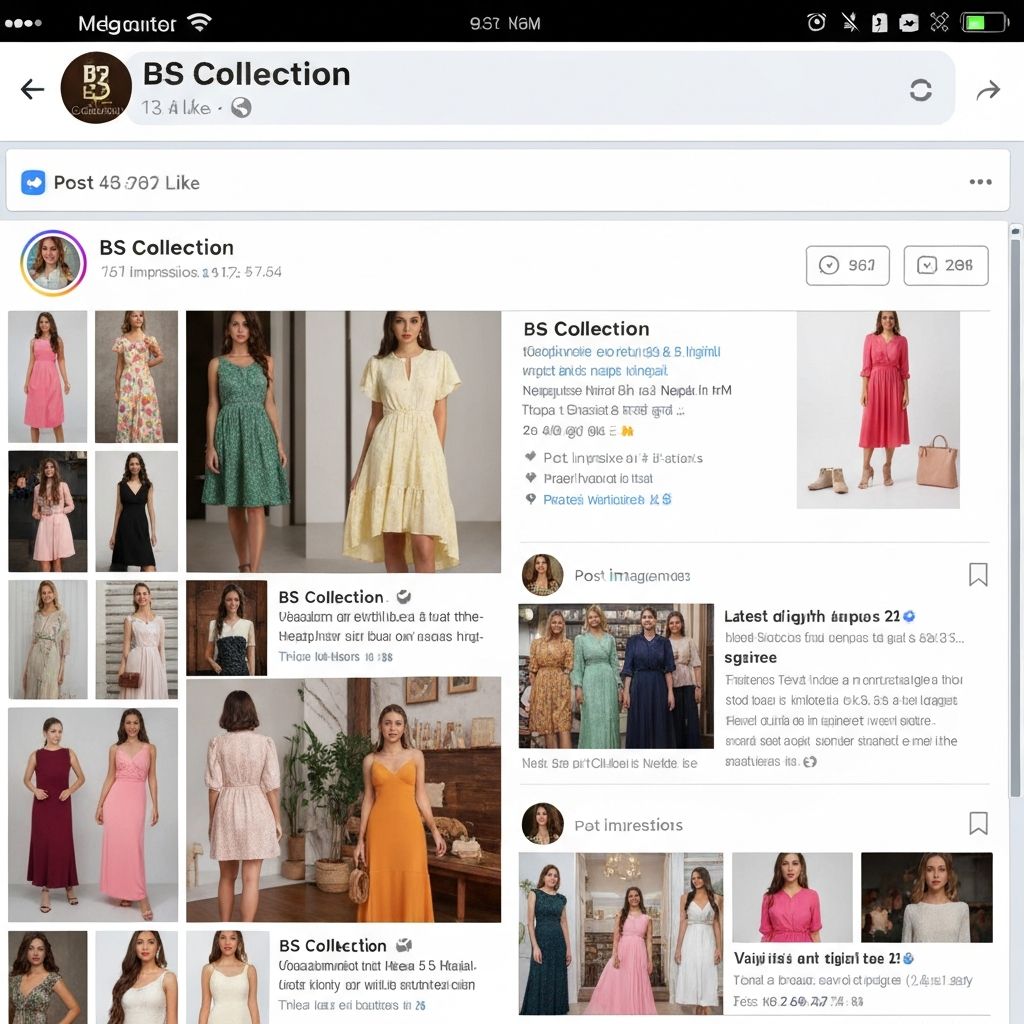The height and width of the screenshot is (1024, 1024).
Task: Click the profile avatar with story ring
Action: (x=53, y=263)
